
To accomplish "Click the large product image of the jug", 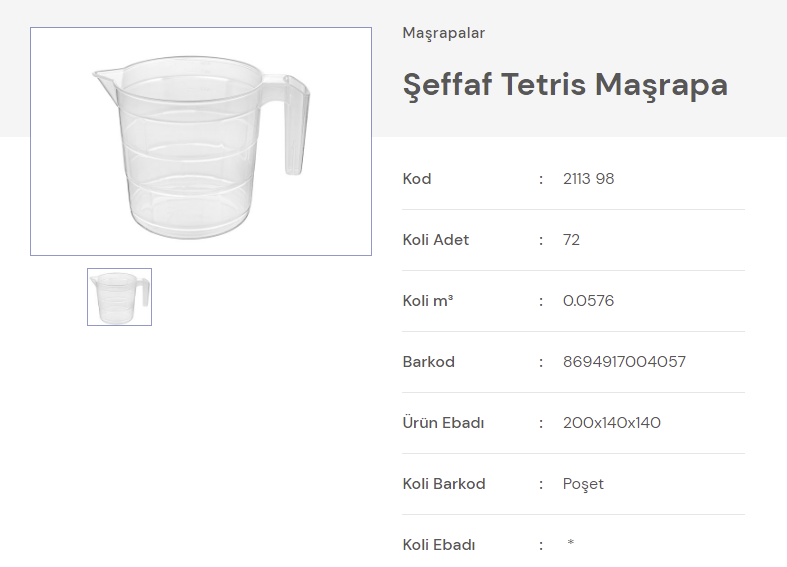I will (200, 141).
